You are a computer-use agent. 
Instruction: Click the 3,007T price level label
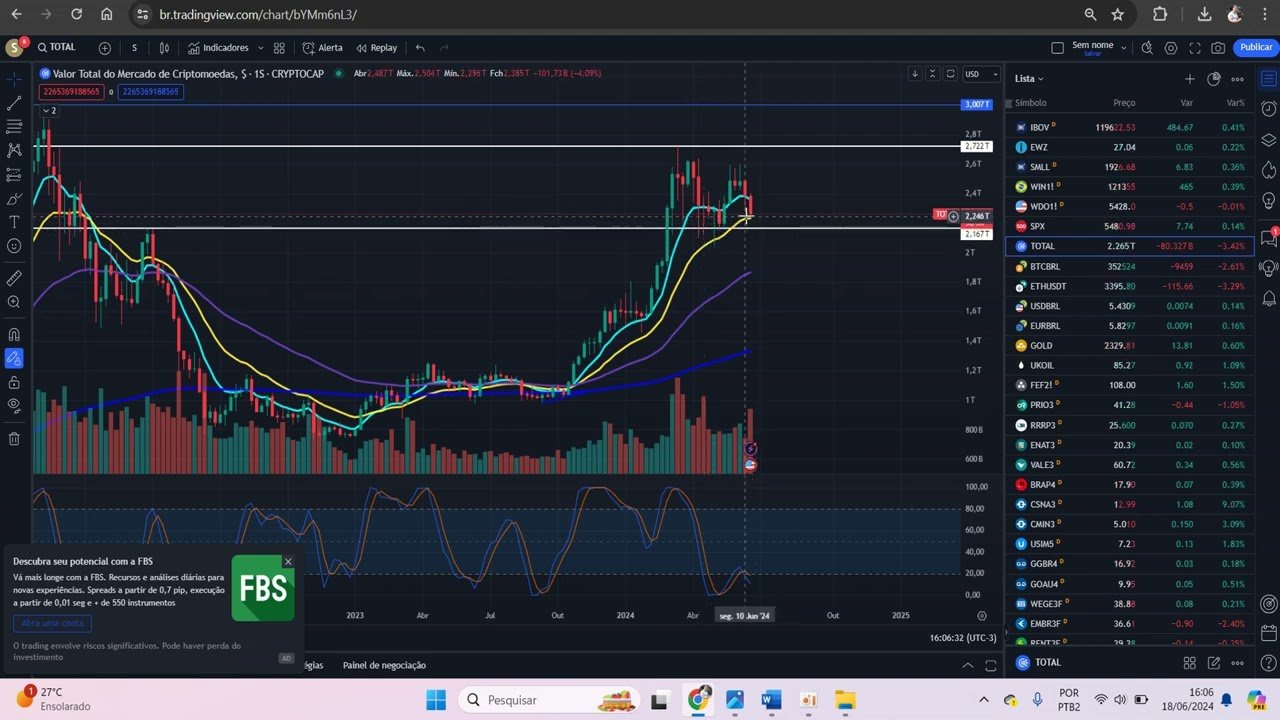pyautogui.click(x=977, y=104)
